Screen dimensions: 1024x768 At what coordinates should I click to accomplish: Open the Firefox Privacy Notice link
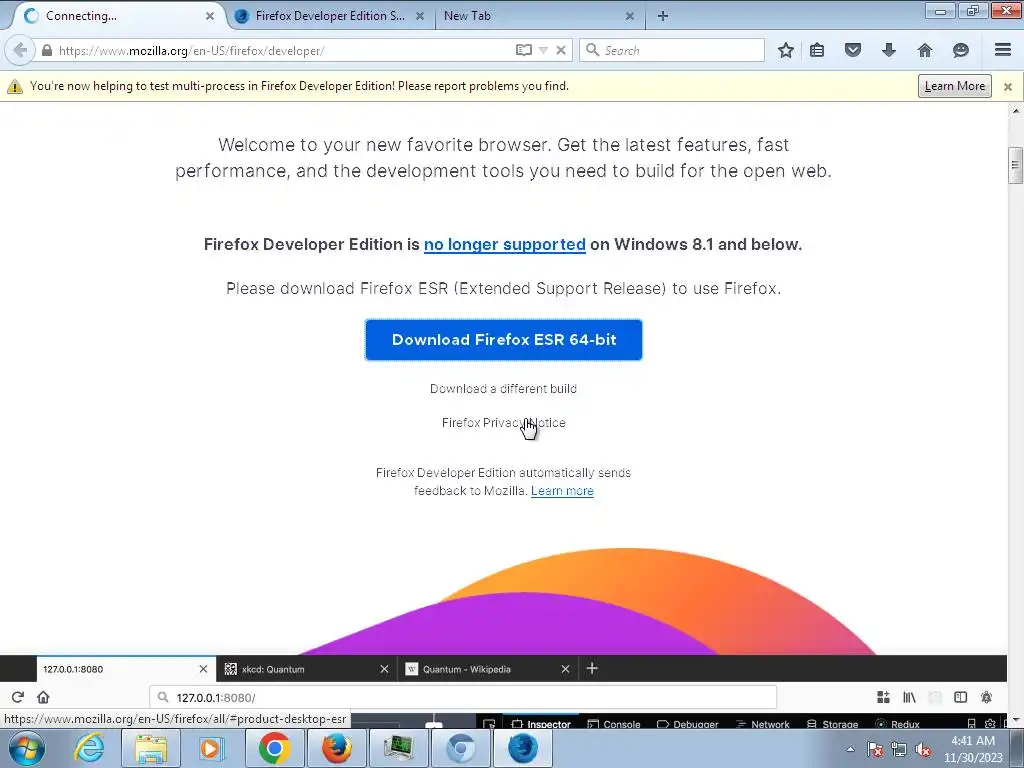tap(504, 423)
